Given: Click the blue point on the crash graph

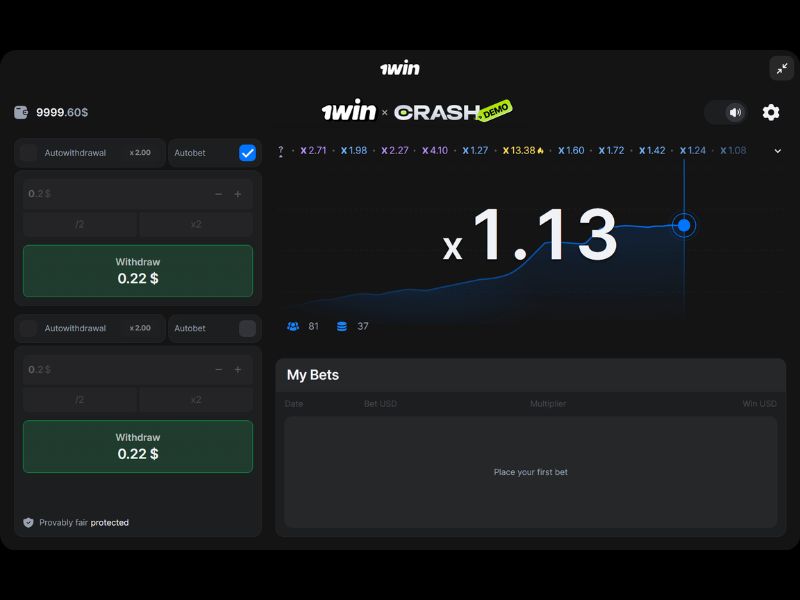Looking at the screenshot, I should [684, 225].
